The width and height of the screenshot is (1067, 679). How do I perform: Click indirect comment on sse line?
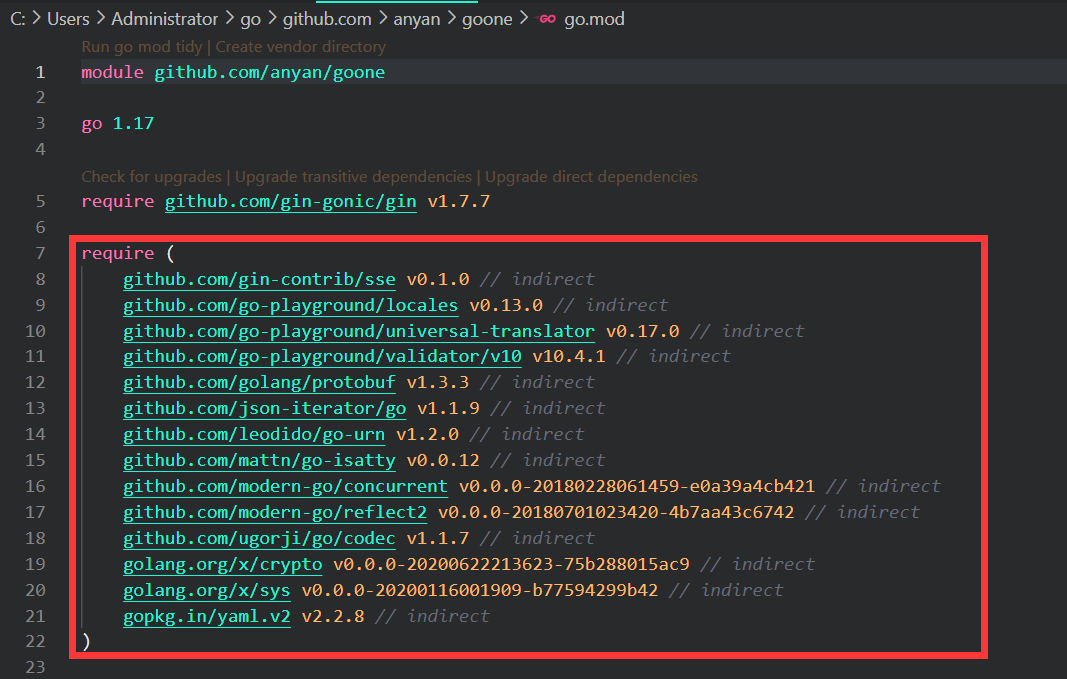[538, 280]
